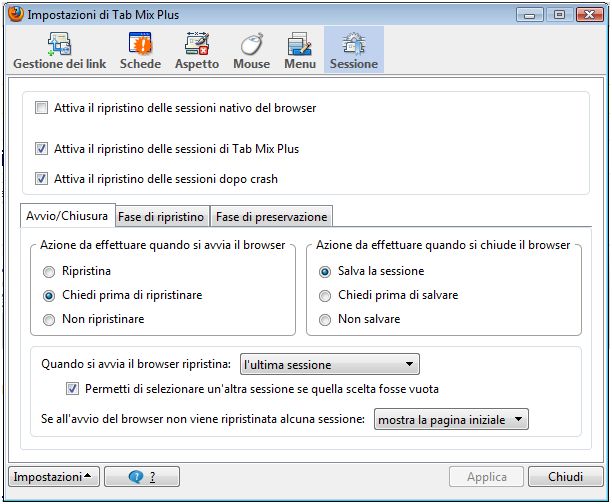Screen dimensions: 612x504
Task: Expand the Impostazioni menu button
Action: (x=53, y=477)
